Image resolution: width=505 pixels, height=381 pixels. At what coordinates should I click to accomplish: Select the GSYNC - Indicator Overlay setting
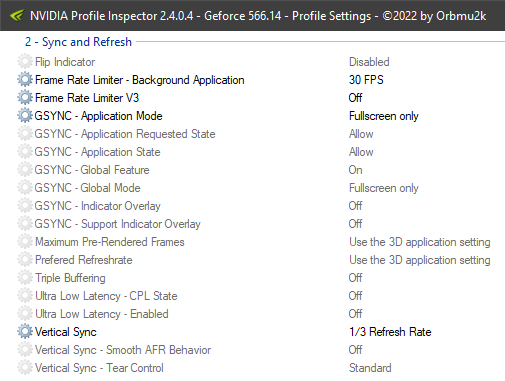coord(98,206)
